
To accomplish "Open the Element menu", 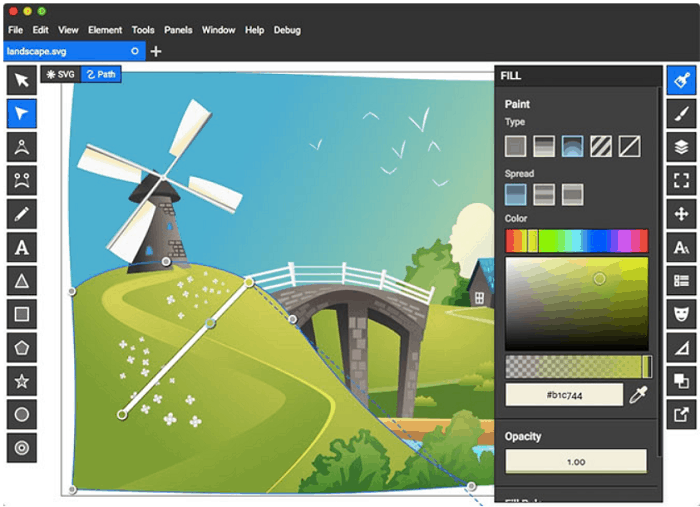I will pyautogui.click(x=105, y=30).
